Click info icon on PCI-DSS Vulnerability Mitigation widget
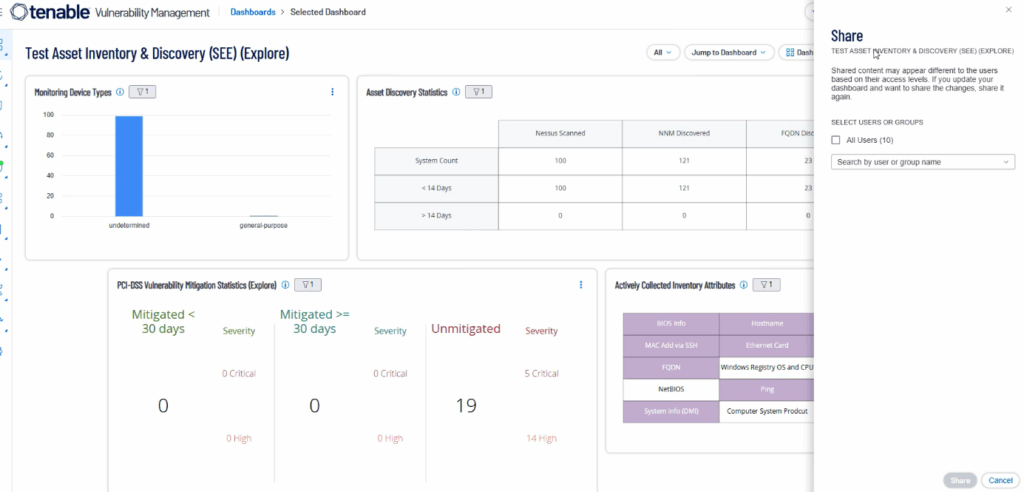Image resolution: width=1024 pixels, height=492 pixels. (x=285, y=285)
